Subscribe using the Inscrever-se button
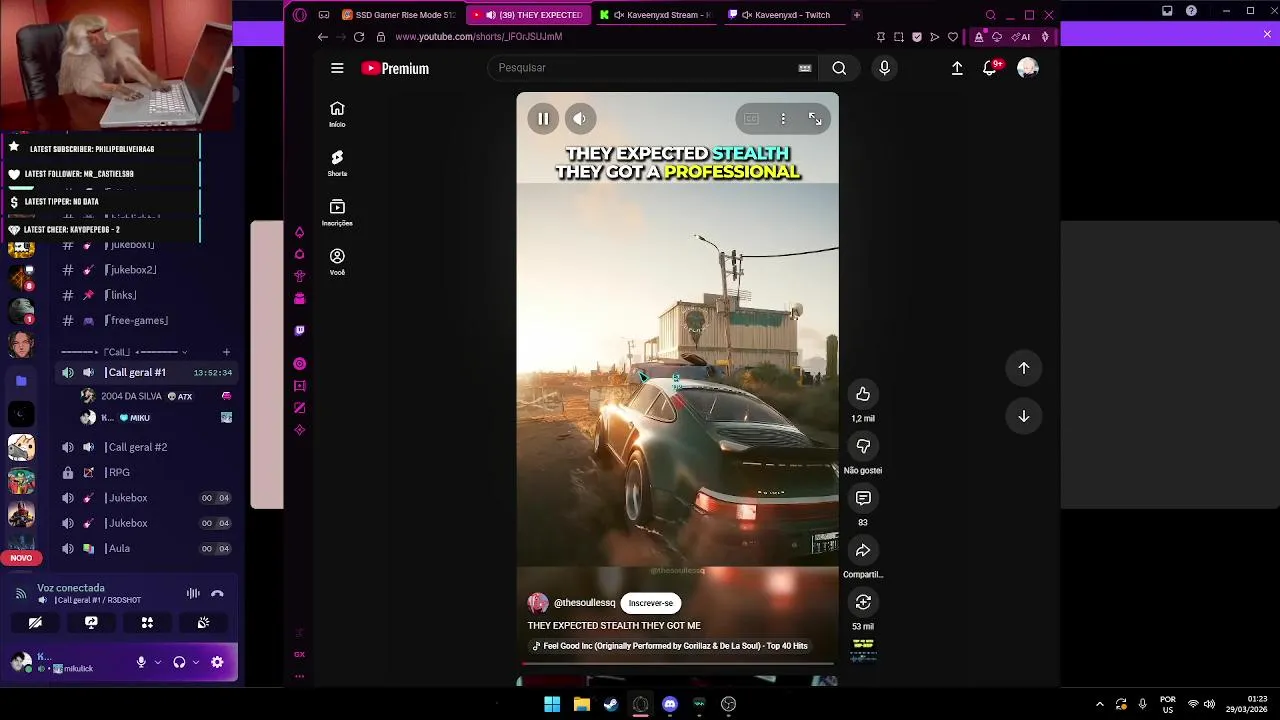The width and height of the screenshot is (1280, 720). coord(651,603)
